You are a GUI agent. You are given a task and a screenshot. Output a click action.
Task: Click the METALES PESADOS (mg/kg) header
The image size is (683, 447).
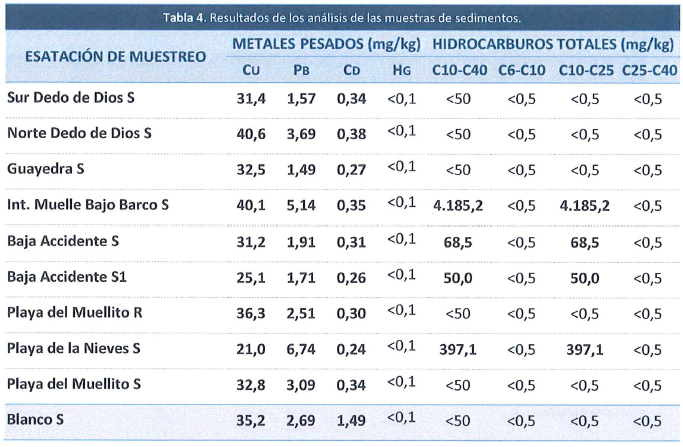pyautogui.click(x=326, y=44)
